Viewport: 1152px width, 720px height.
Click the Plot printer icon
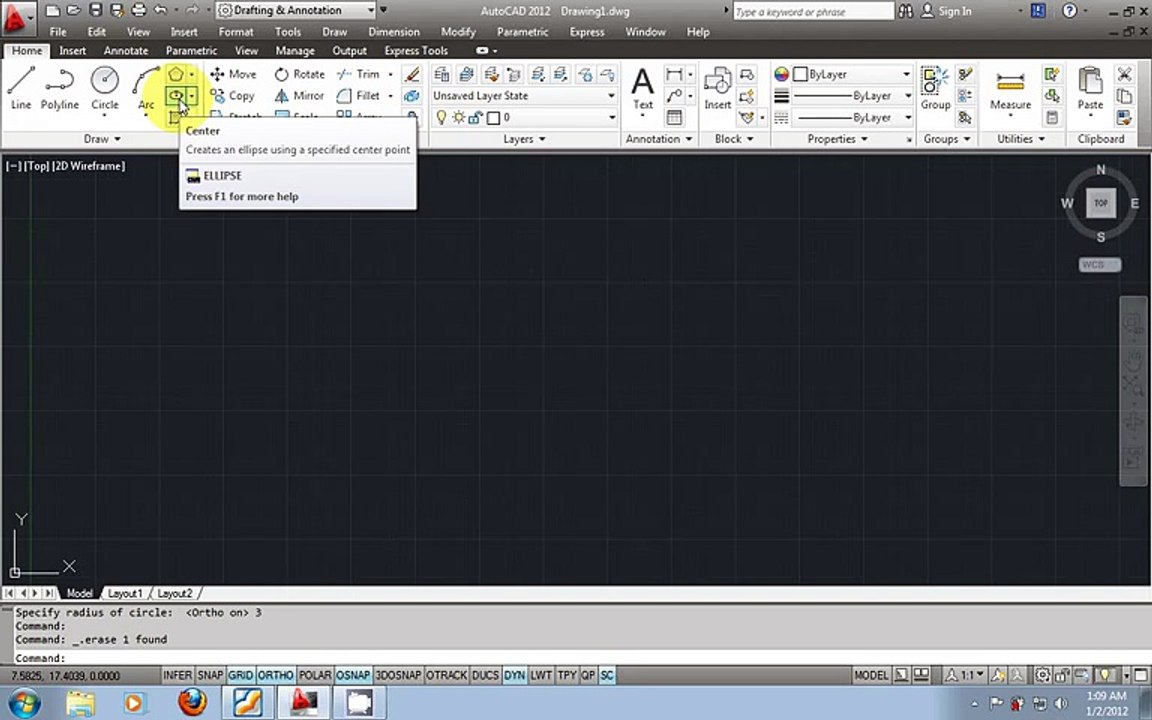click(x=139, y=10)
